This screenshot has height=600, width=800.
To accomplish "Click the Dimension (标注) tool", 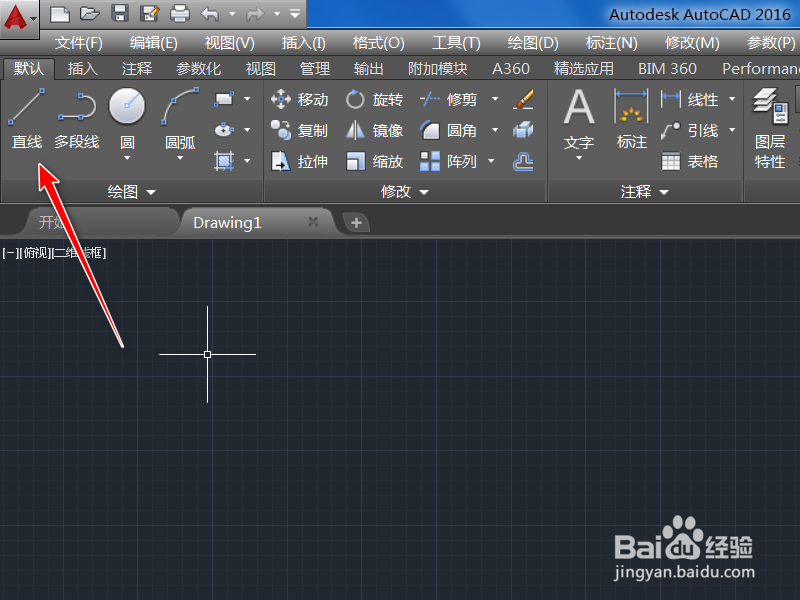I will coord(632,119).
